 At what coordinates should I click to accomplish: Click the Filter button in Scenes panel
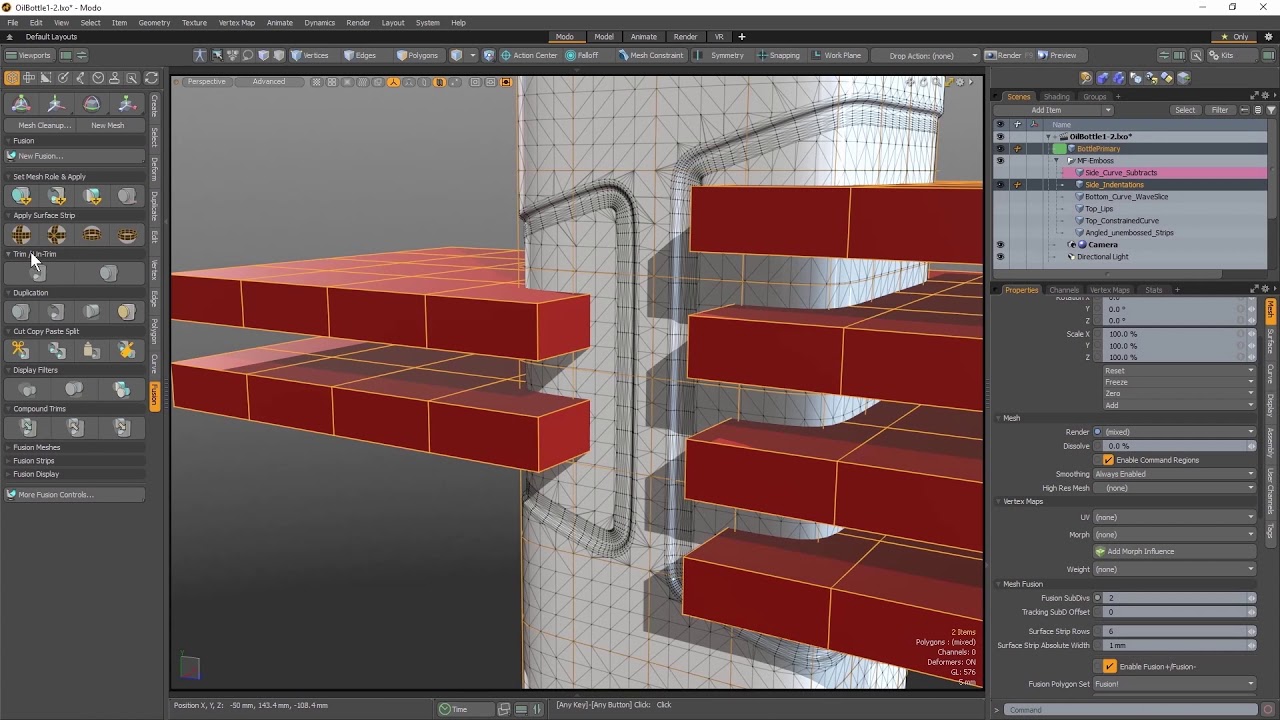1219,110
